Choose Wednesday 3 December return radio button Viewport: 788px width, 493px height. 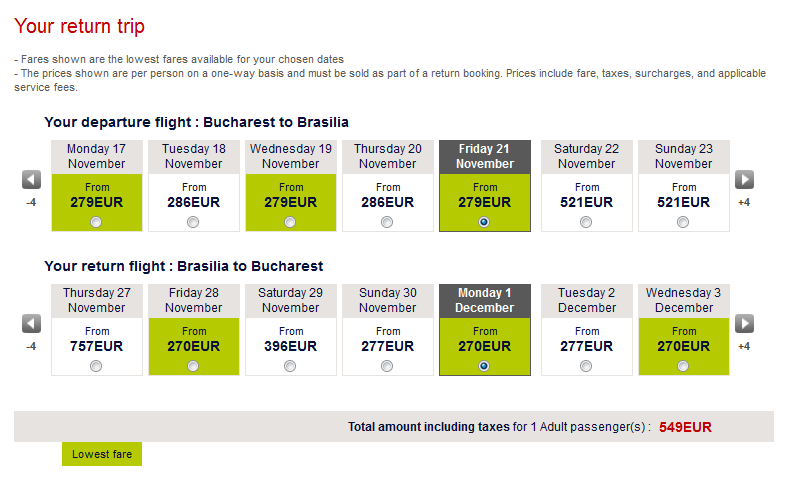coord(683,366)
